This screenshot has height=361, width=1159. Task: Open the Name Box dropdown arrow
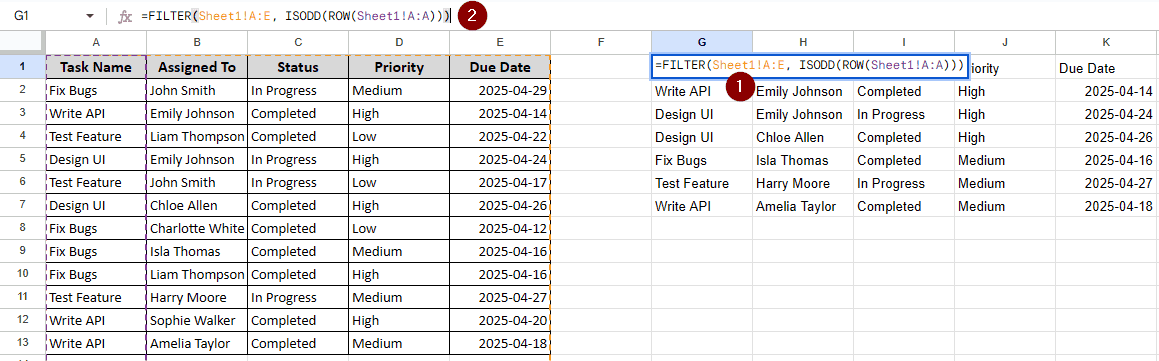[x=90, y=16]
